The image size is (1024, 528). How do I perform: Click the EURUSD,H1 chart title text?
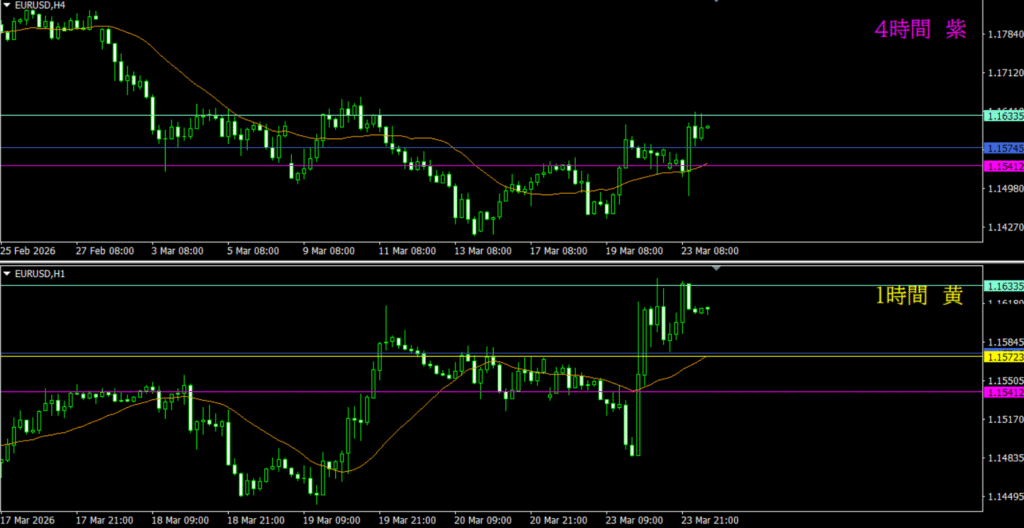[40, 273]
